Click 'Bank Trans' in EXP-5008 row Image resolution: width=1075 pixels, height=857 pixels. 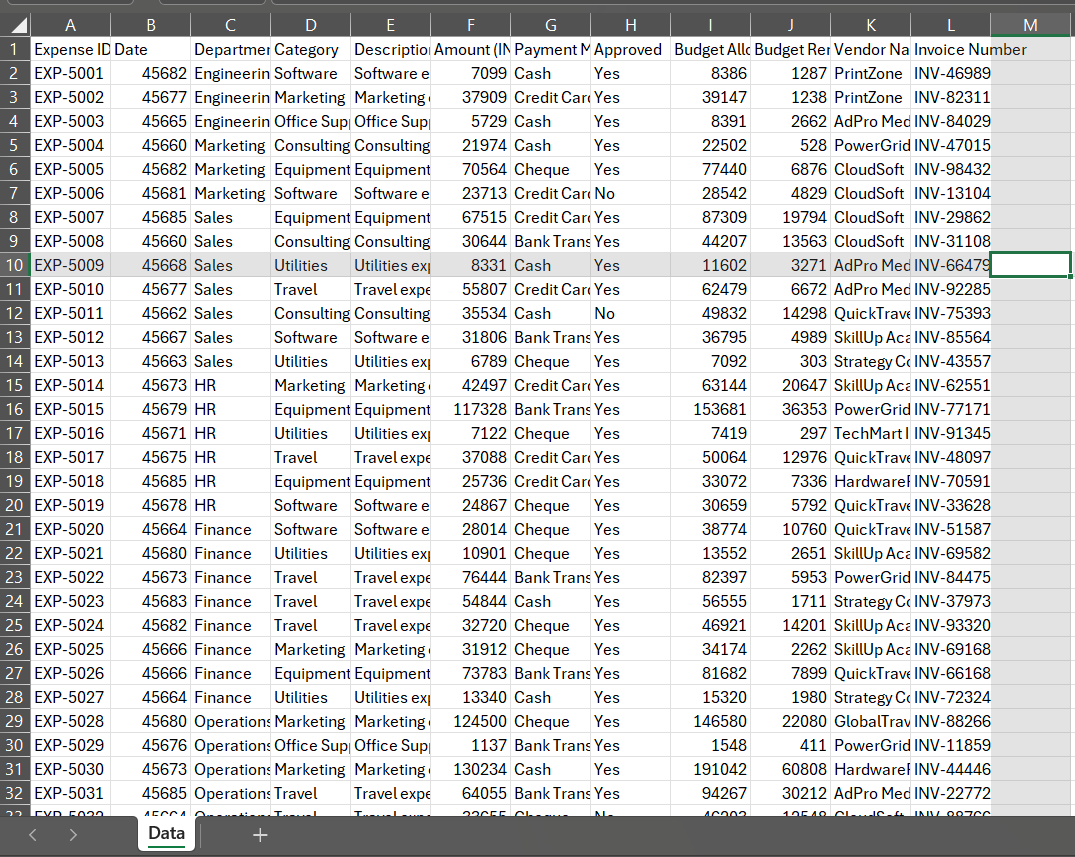551,241
